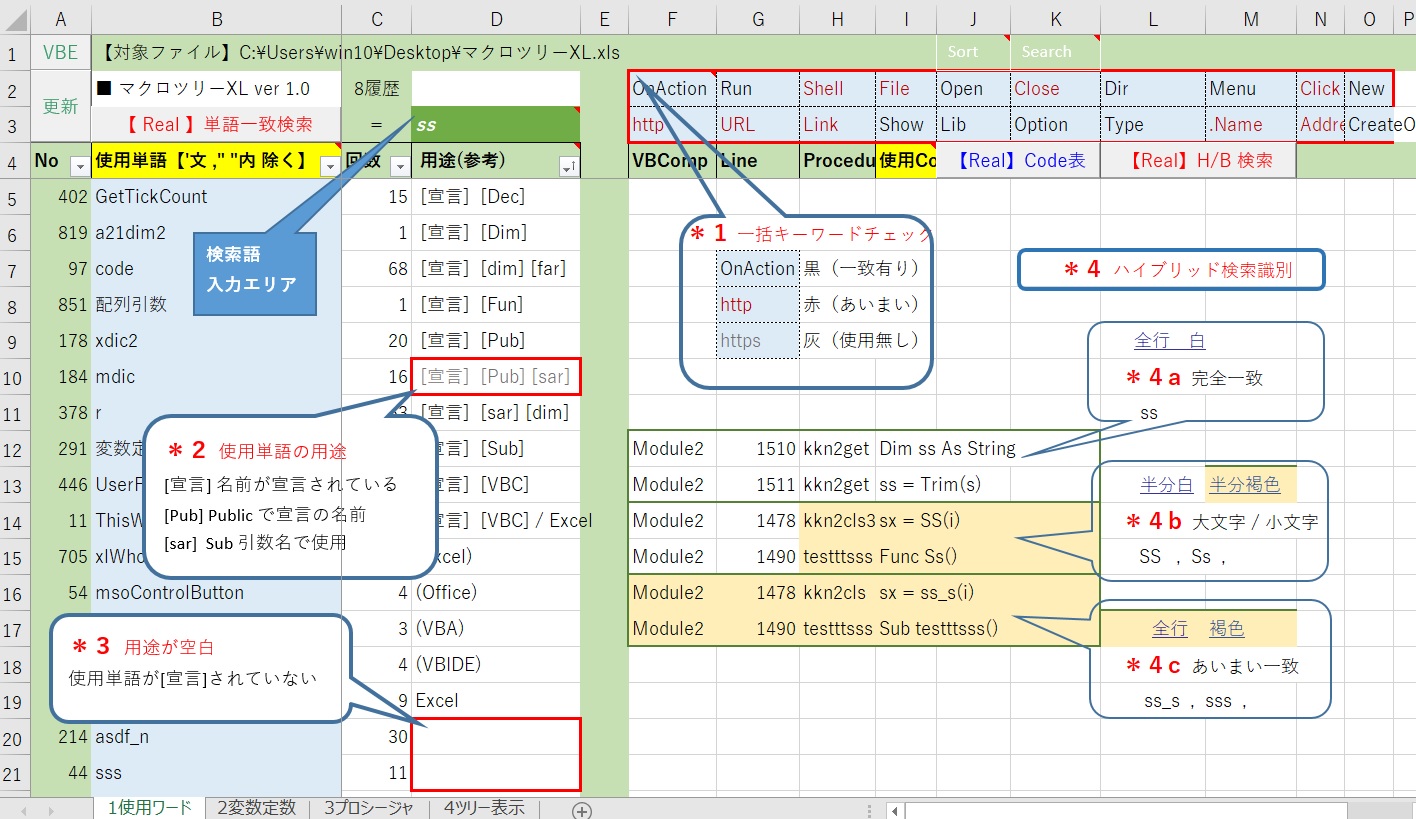Click the 【Real】H/B 検索 button
This screenshot has width=1416, height=819.
1197,160
